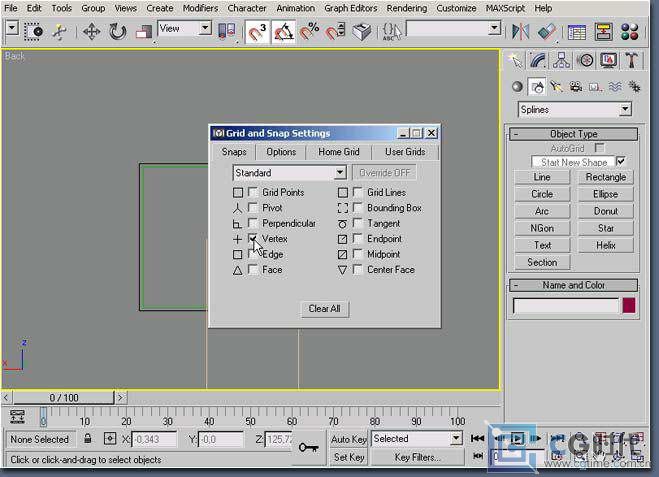The height and width of the screenshot is (477, 659).
Task: Enable the Midpoint snap checkbox
Action: [358, 254]
